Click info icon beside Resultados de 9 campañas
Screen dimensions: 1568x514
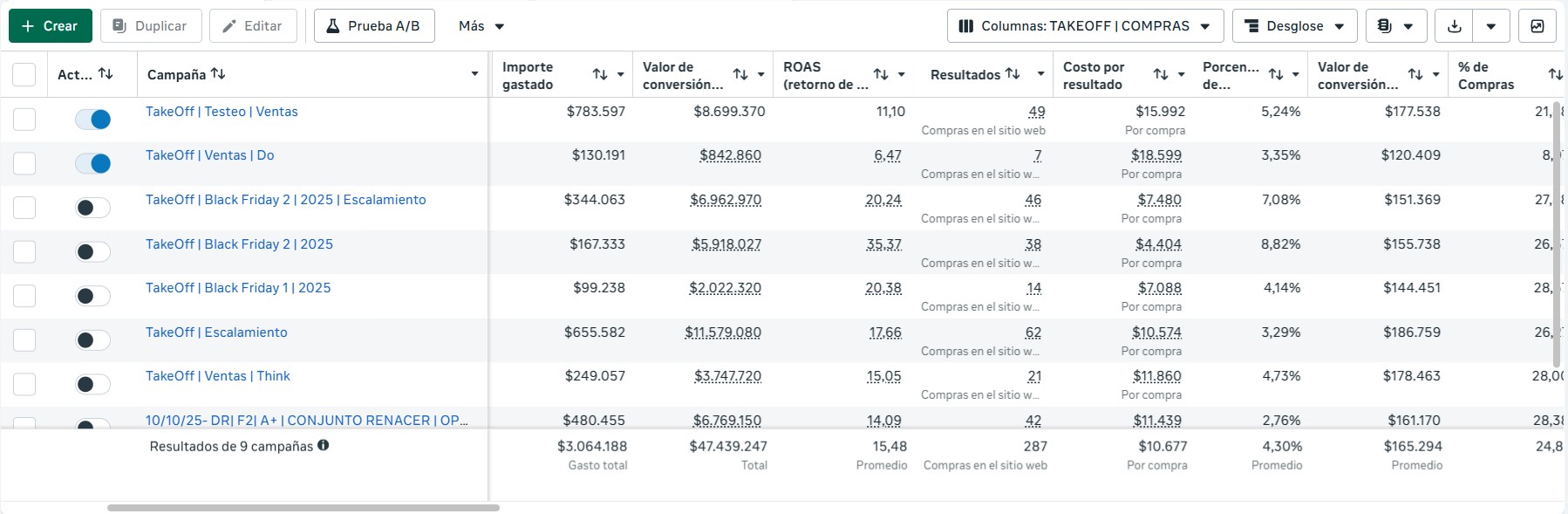tap(324, 445)
